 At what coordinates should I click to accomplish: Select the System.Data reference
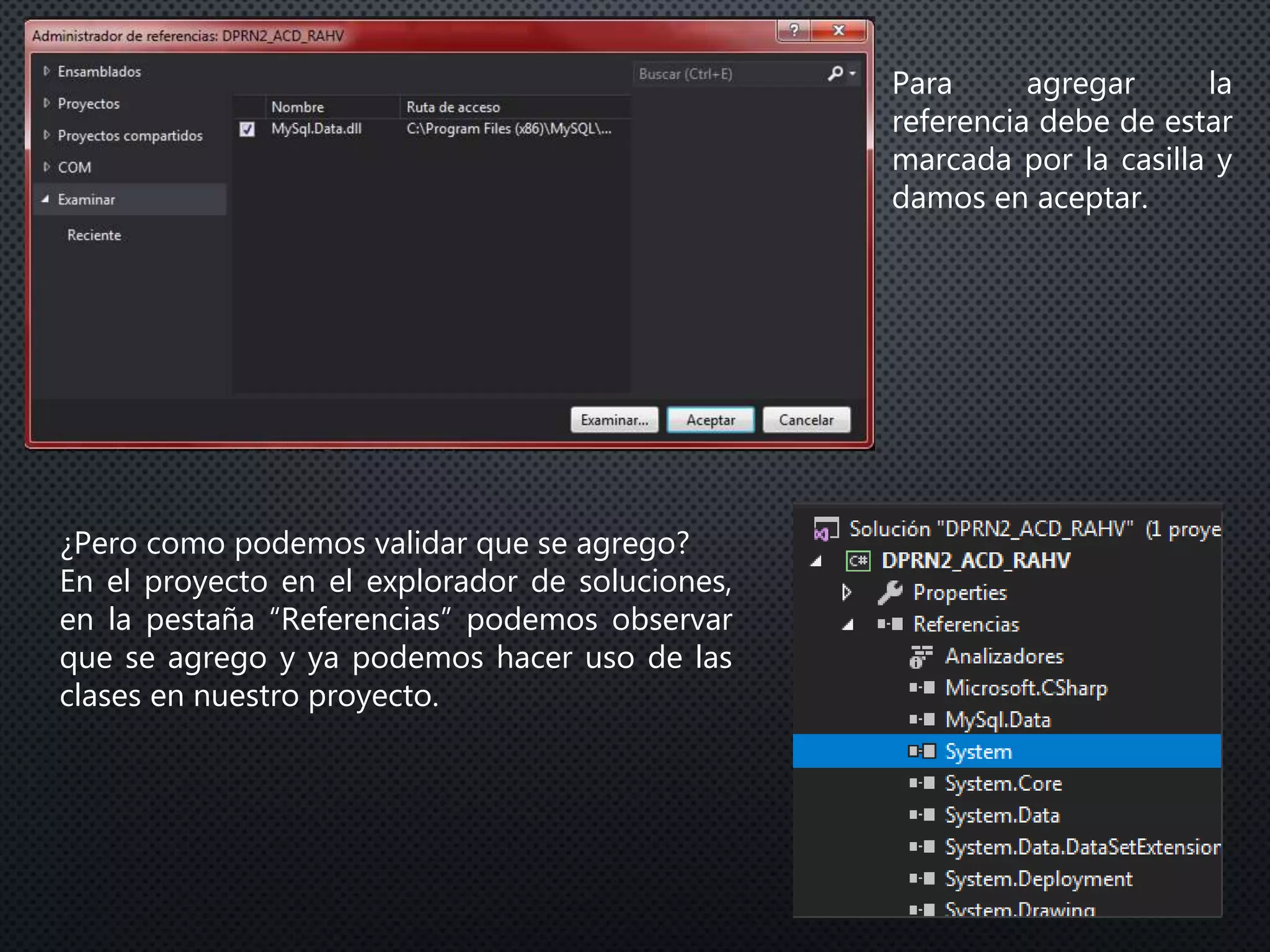pyautogui.click(x=1002, y=815)
